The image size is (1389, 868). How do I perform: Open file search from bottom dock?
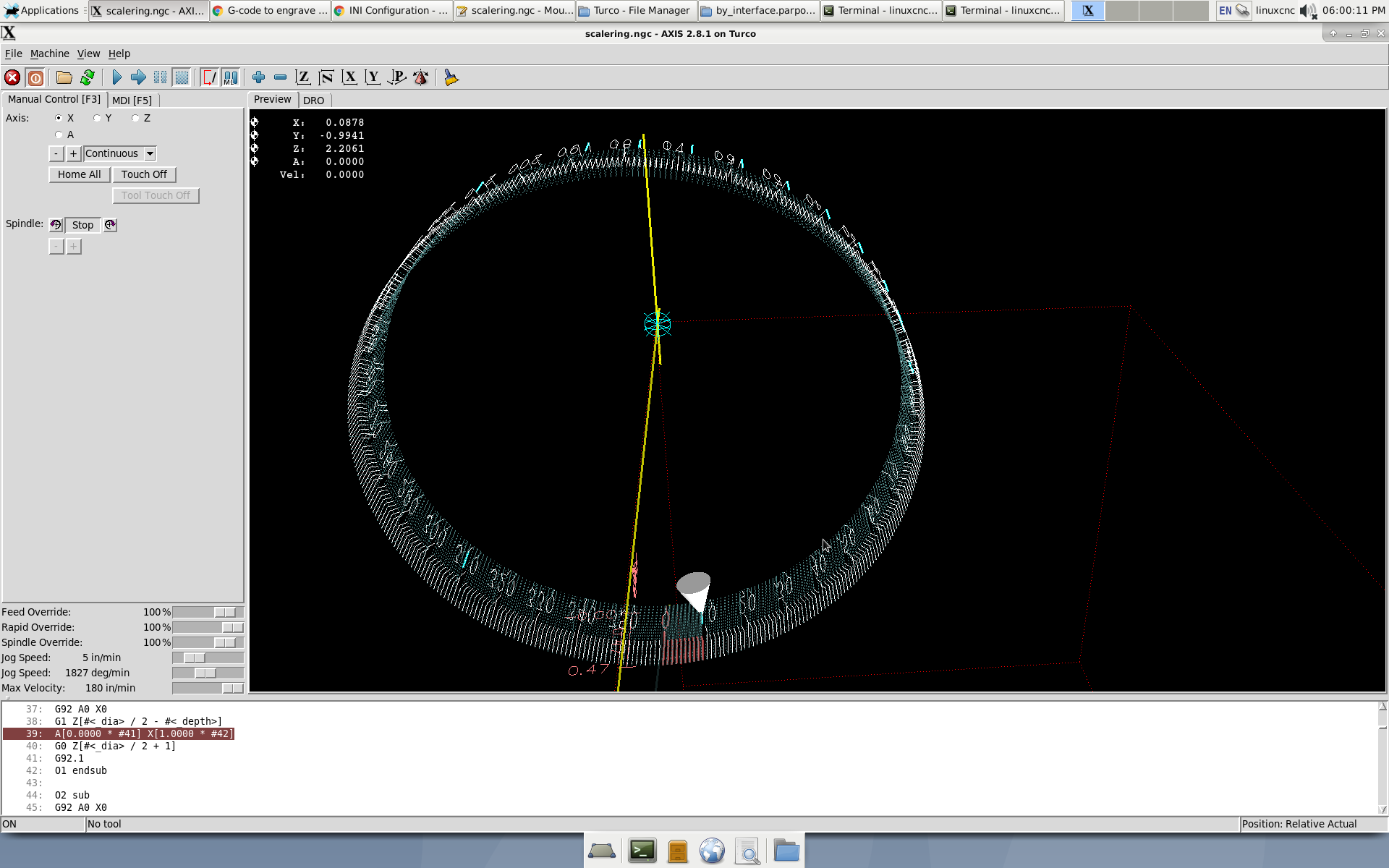(x=747, y=851)
